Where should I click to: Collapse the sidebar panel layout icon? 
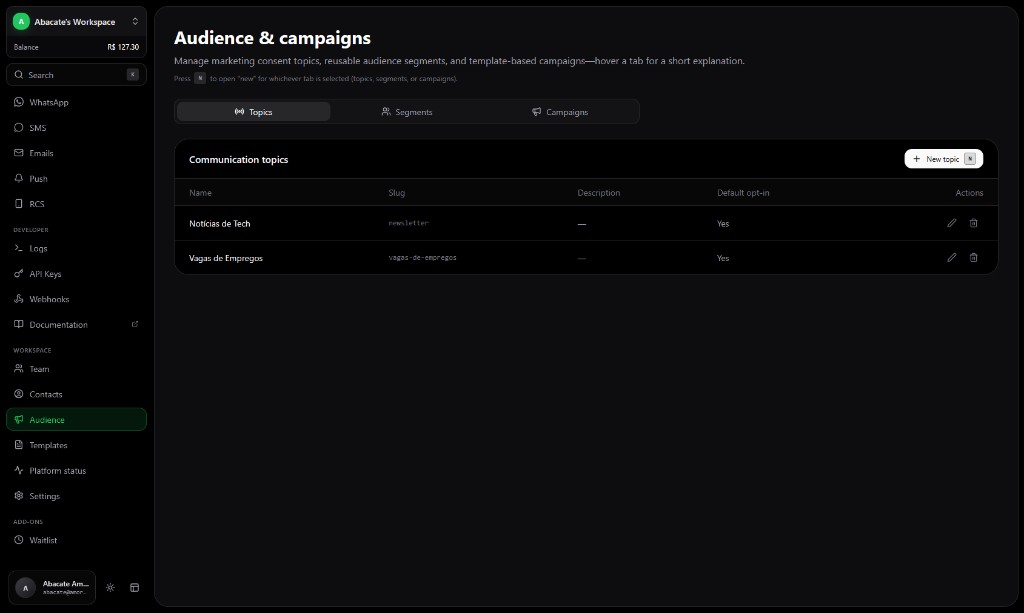coord(135,588)
